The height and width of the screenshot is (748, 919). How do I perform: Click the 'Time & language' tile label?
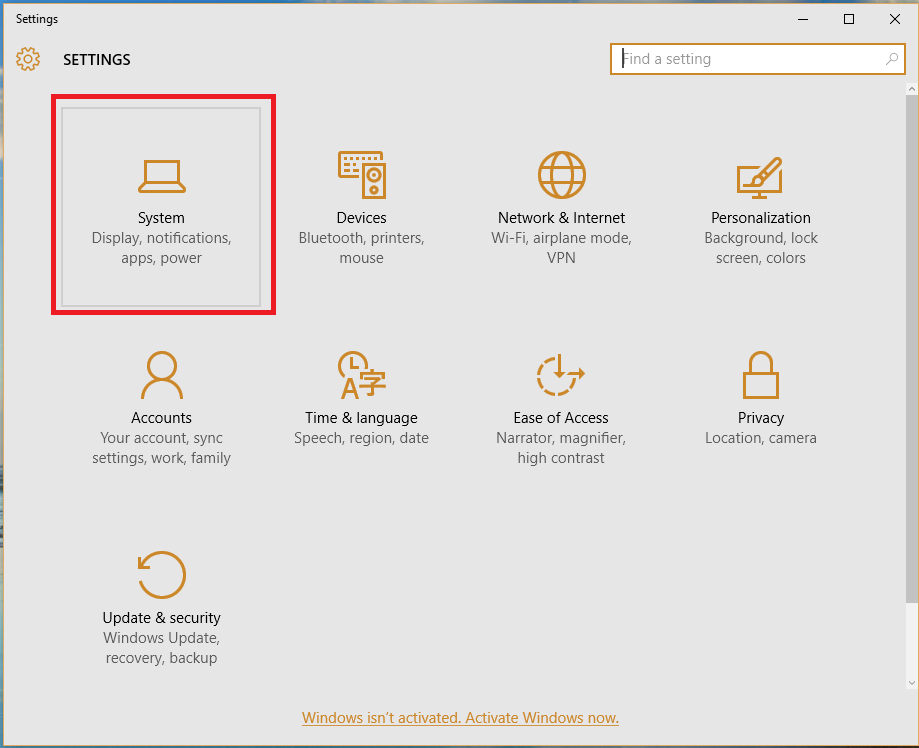click(362, 418)
